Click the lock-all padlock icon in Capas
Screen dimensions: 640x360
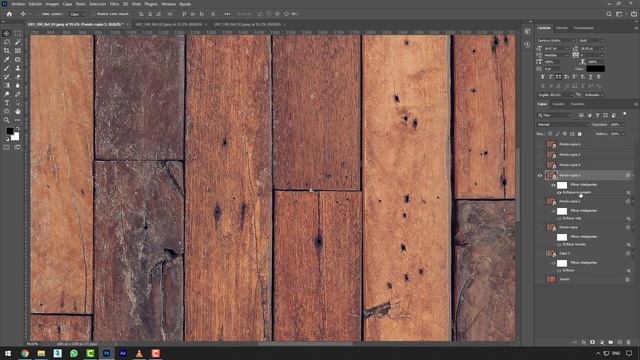[x=579, y=134]
